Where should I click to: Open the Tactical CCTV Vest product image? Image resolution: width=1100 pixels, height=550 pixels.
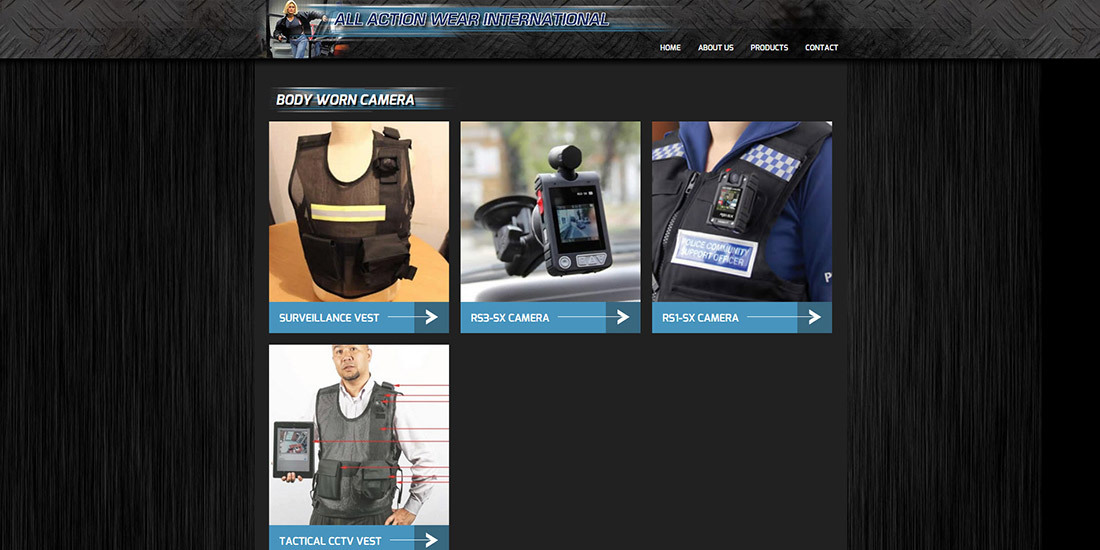(359, 435)
